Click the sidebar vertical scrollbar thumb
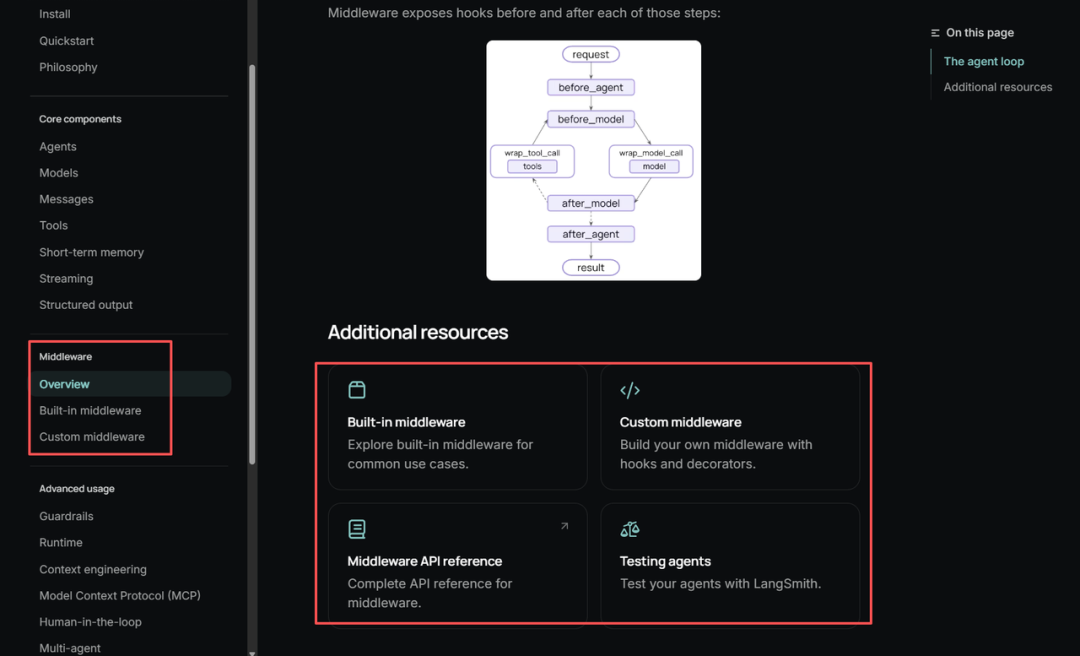This screenshot has width=1080, height=656. tap(252, 265)
